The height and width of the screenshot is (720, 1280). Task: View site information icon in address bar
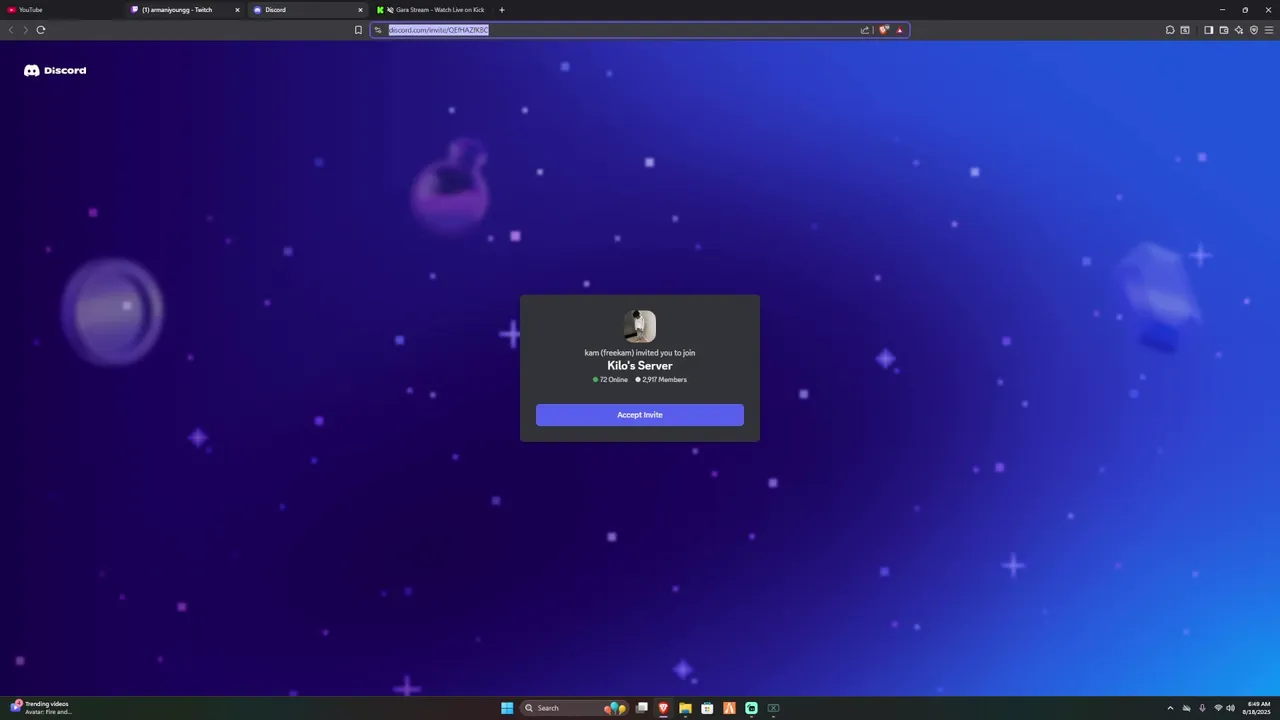[x=378, y=30]
